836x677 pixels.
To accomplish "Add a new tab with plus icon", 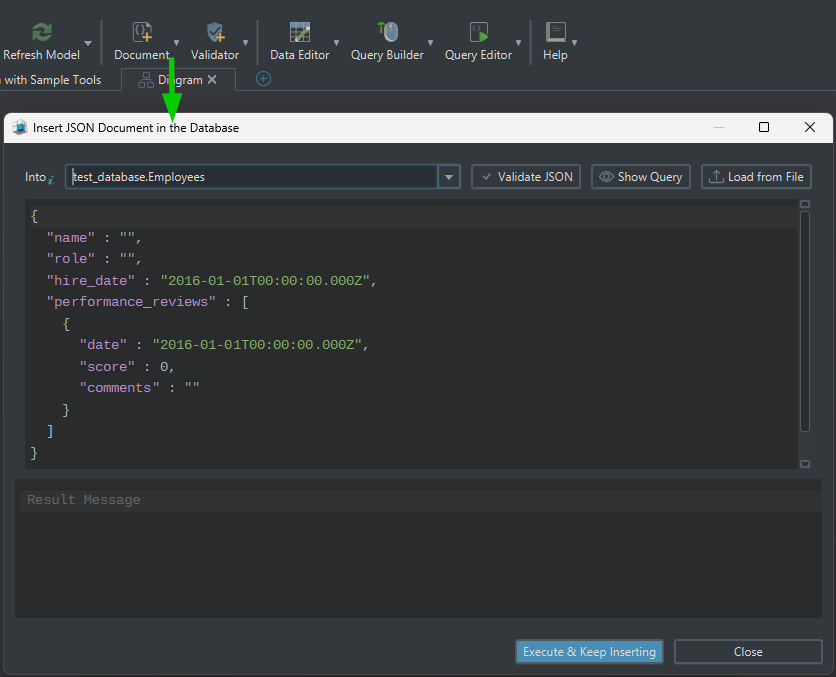I will click(x=263, y=79).
